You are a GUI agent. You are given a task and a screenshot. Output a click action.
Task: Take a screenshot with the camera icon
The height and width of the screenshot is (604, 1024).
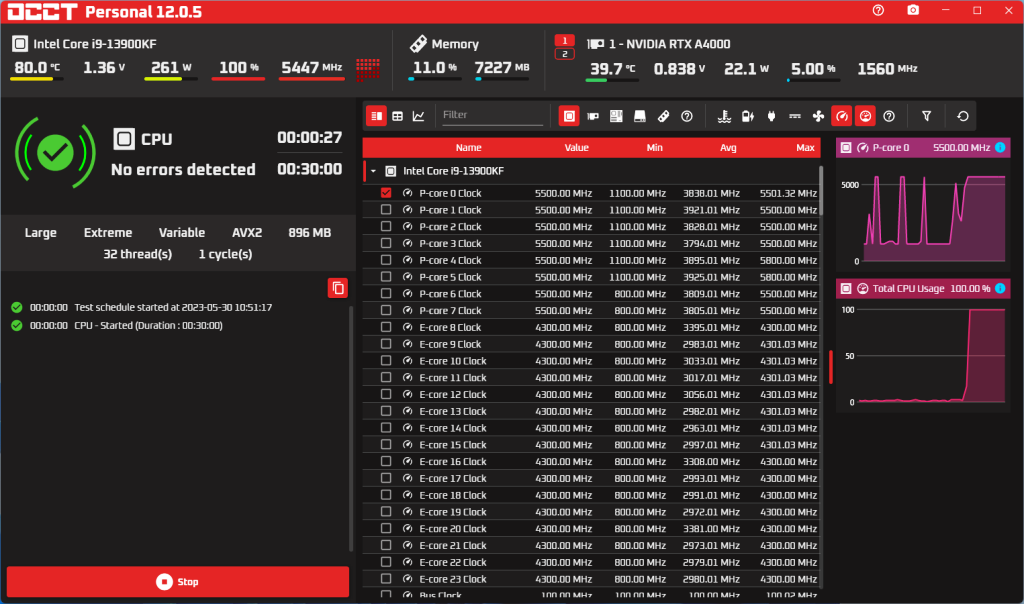[x=913, y=10]
